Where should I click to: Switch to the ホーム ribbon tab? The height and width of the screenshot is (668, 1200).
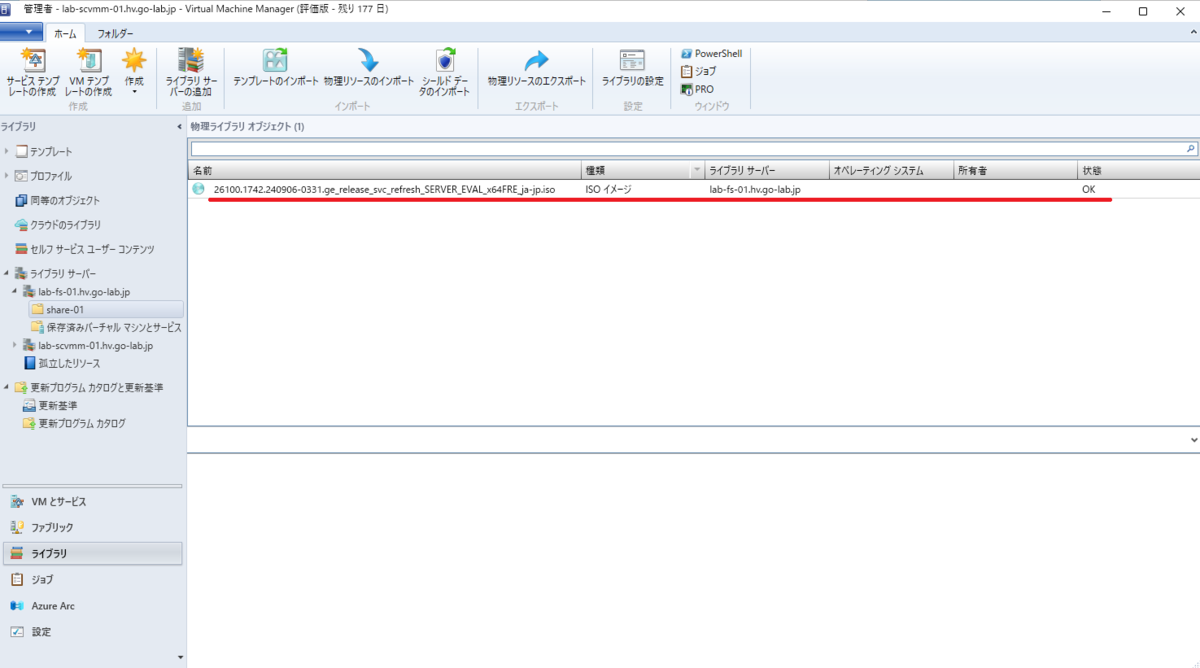click(x=65, y=33)
